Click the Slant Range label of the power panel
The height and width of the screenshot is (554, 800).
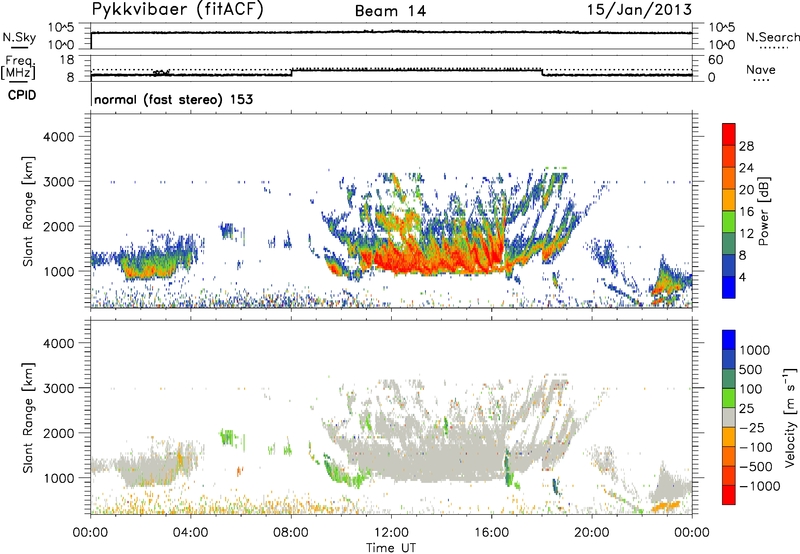click(x=28, y=211)
